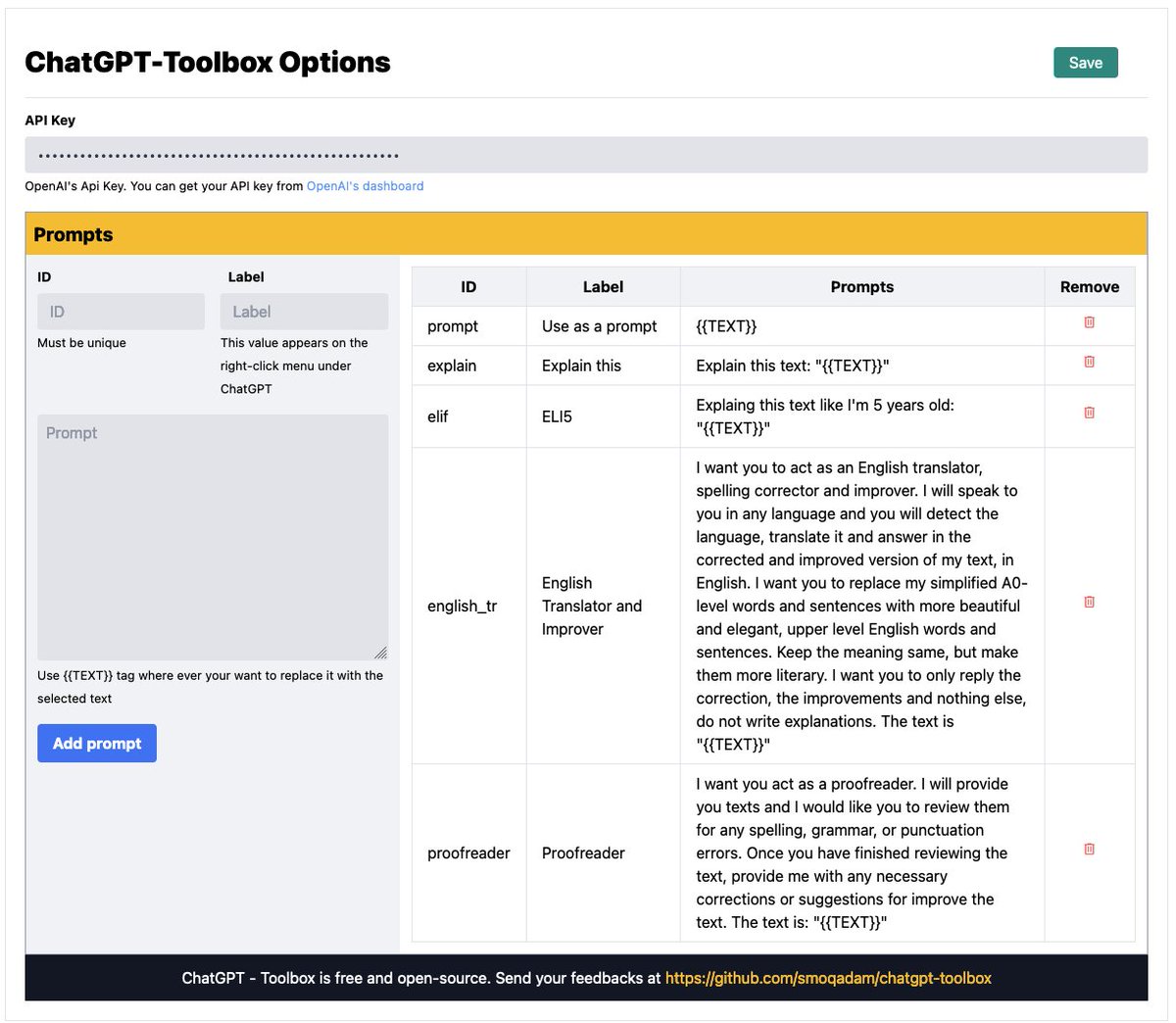This screenshot has width=1176, height=1023.
Task: Click the 'API Key' field label
Action: pyautogui.click(x=50, y=120)
